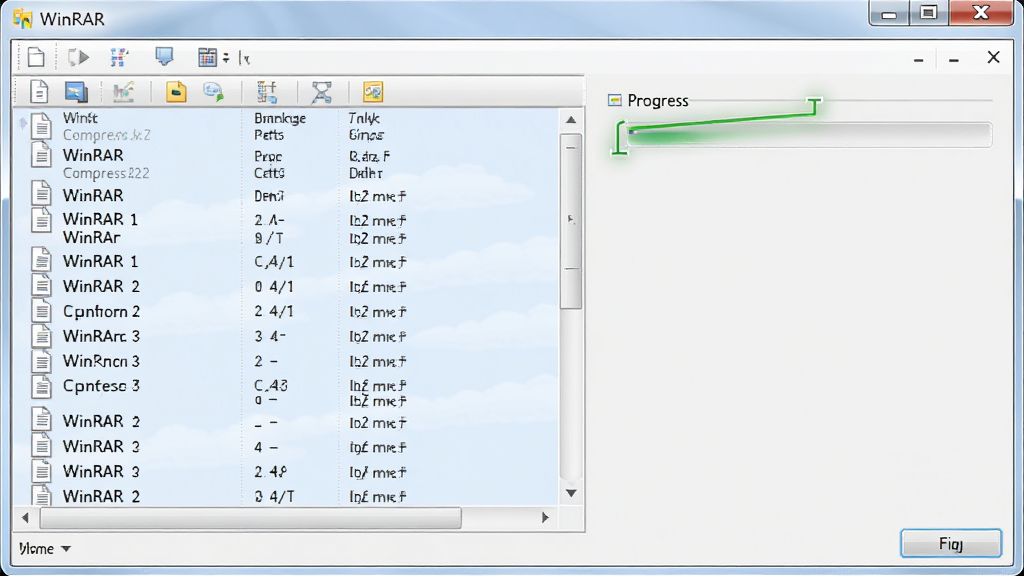Click the Bmnkge column header text
This screenshot has height=576, width=1024.
point(280,118)
